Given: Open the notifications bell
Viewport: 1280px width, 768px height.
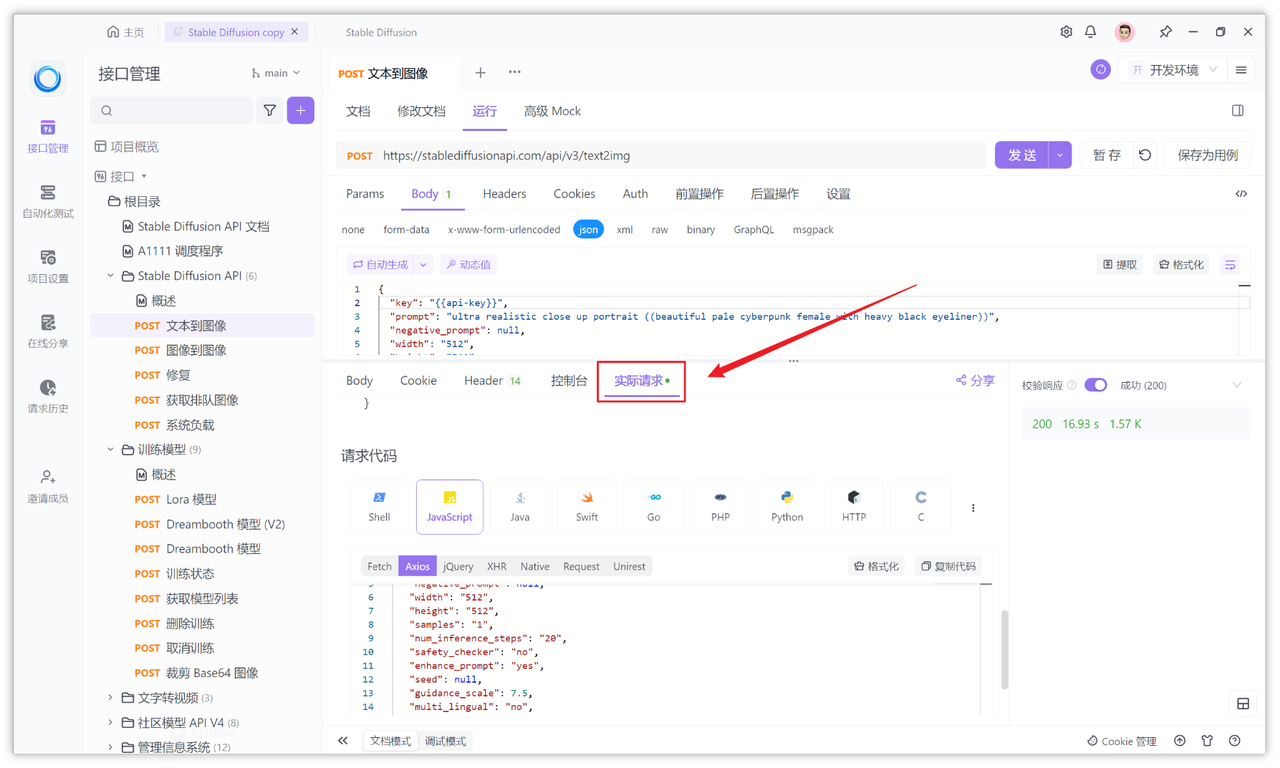Looking at the screenshot, I should click(x=1091, y=32).
